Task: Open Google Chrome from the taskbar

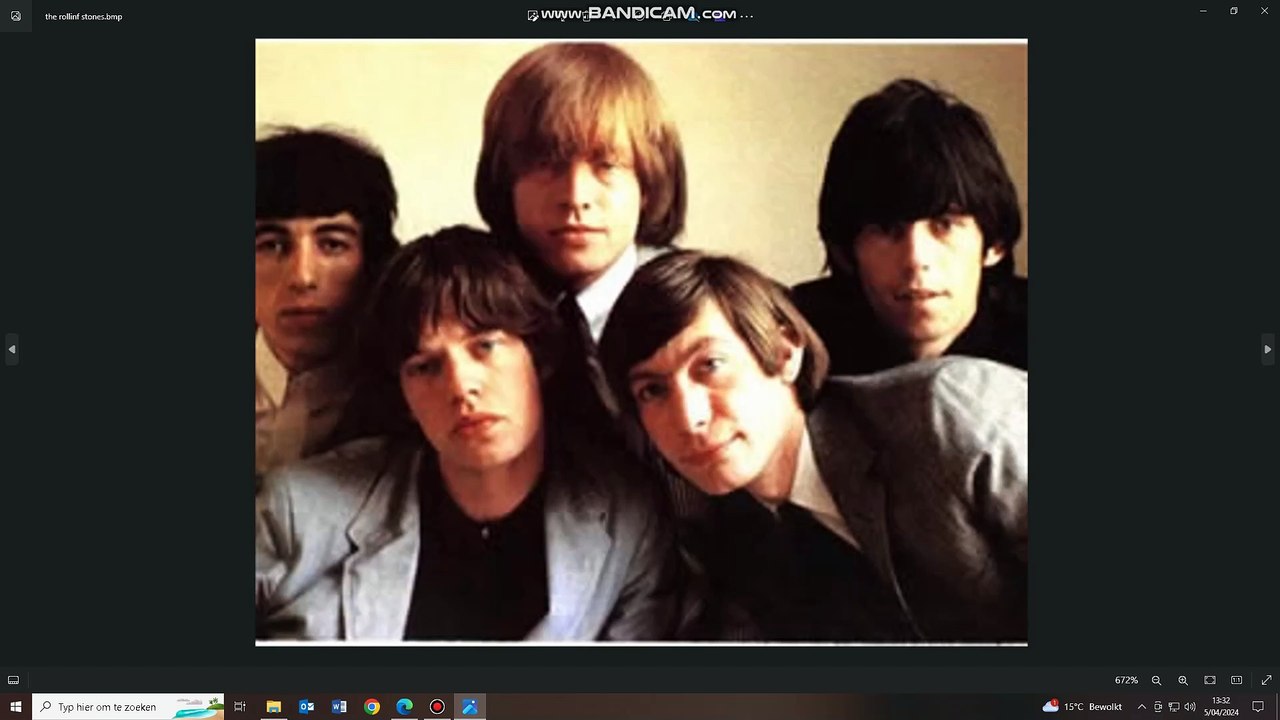Action: [372, 707]
